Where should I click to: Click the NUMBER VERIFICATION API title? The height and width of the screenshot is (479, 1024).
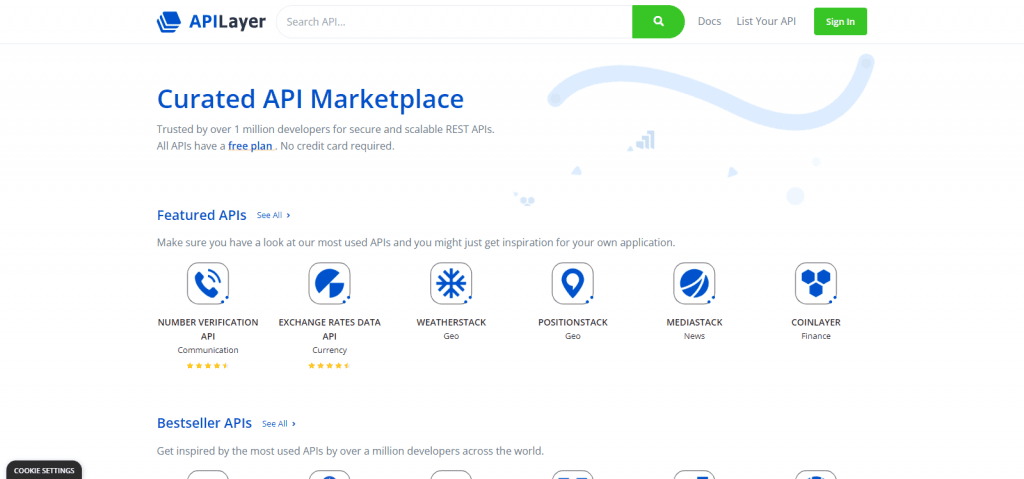tap(208, 329)
